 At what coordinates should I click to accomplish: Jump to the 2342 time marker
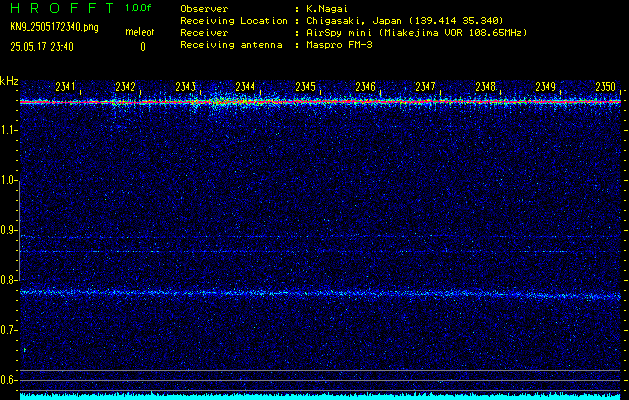125,87
